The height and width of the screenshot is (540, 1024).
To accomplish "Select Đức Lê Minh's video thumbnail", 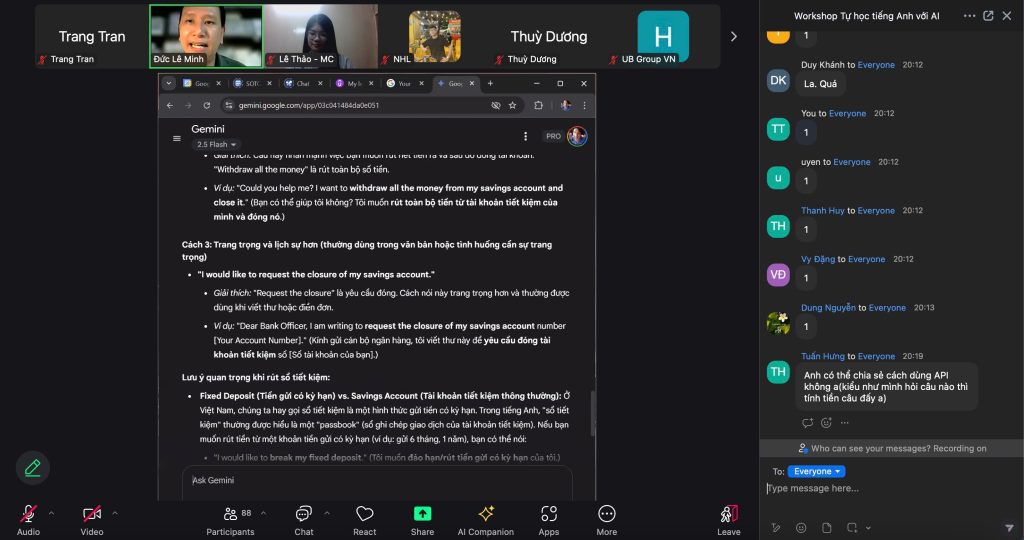I will pyautogui.click(x=206, y=36).
